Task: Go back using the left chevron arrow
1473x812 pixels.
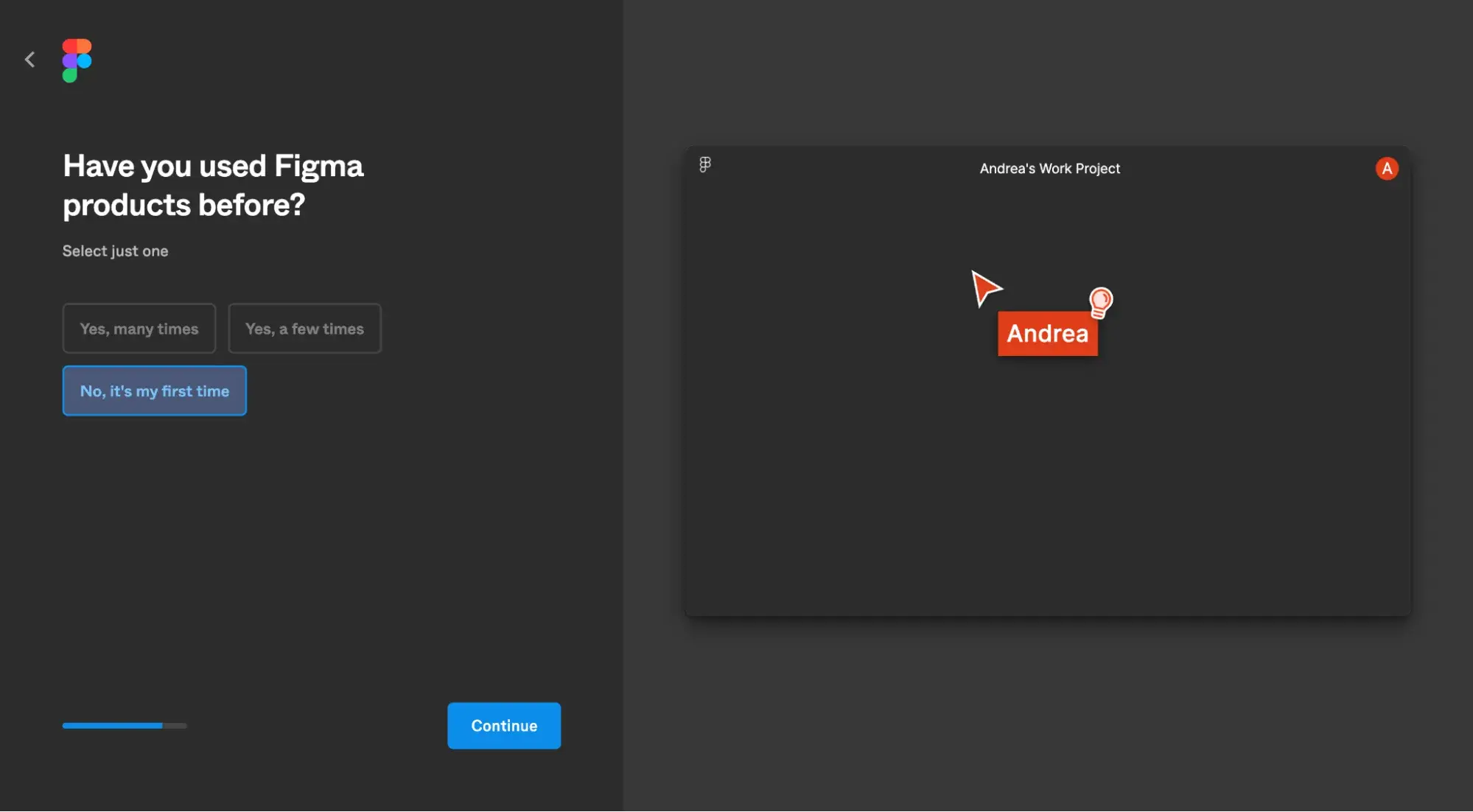Action: (29, 60)
